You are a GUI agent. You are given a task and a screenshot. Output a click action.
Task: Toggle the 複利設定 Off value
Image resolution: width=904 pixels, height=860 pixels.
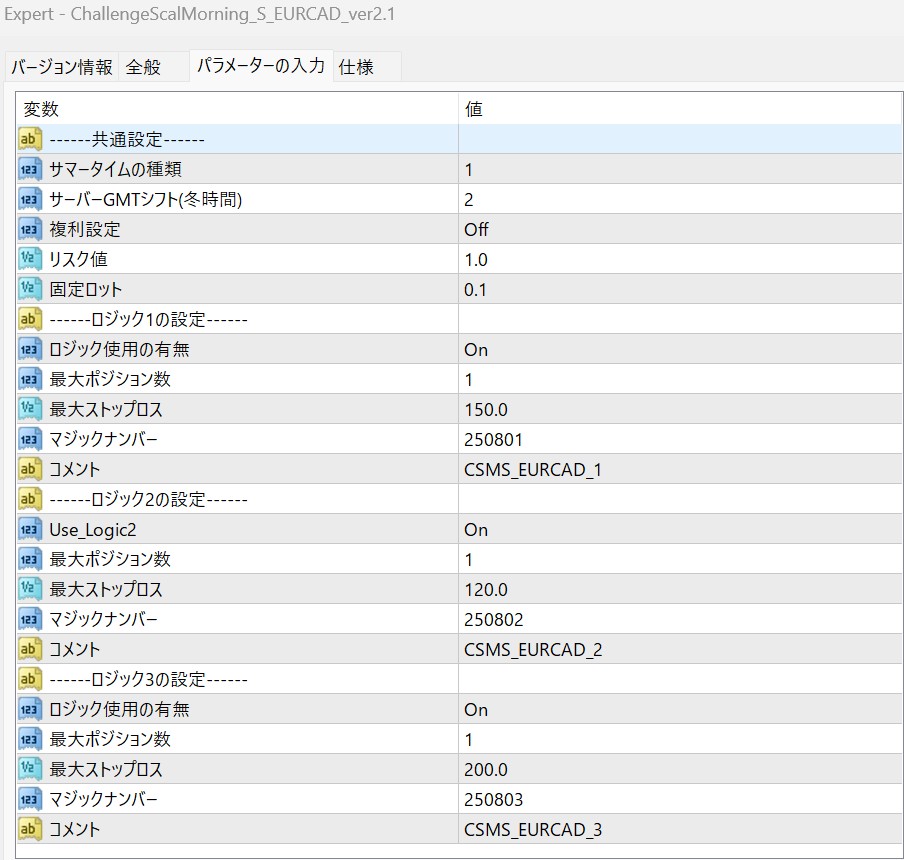tap(476, 229)
